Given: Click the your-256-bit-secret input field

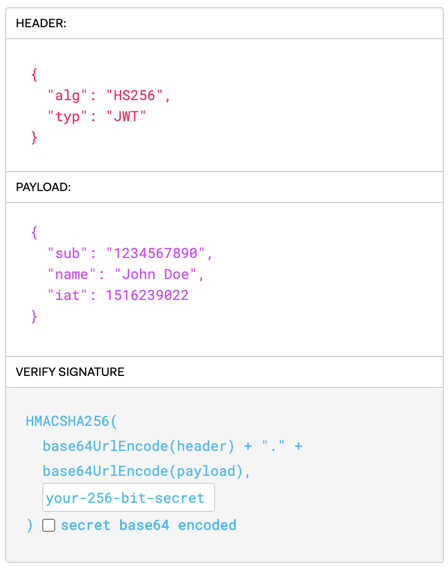Looking at the screenshot, I should coord(128,498).
